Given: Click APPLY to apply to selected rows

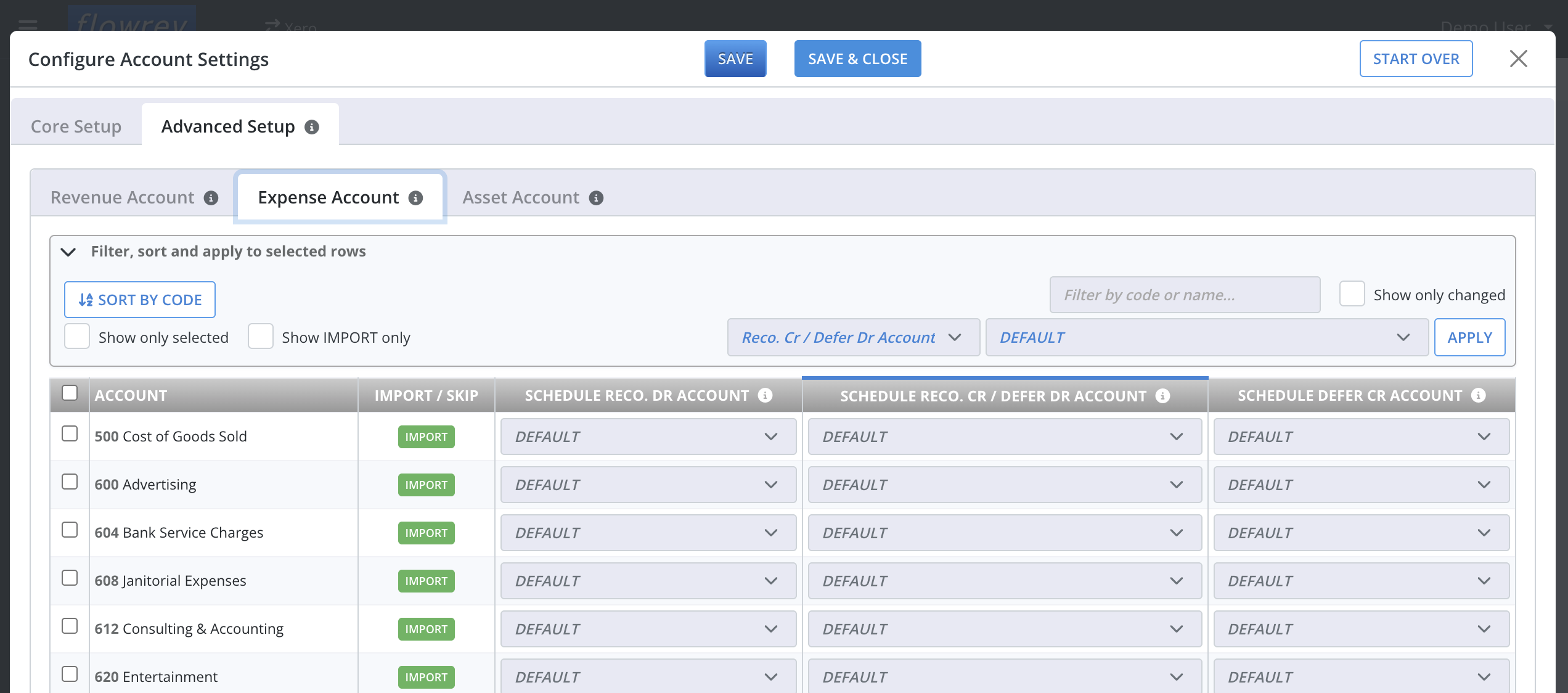Looking at the screenshot, I should pos(1469,337).
